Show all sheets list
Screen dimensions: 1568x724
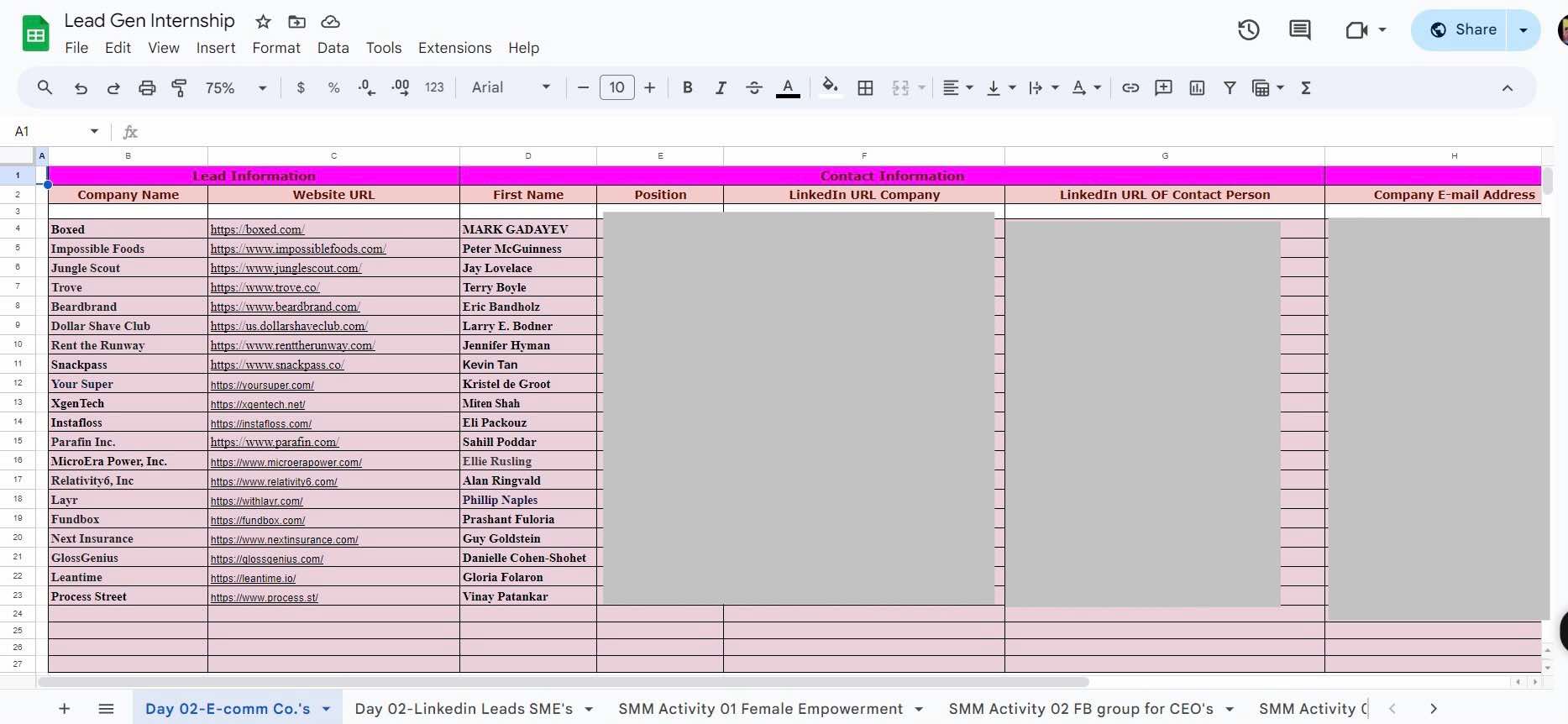(106, 709)
